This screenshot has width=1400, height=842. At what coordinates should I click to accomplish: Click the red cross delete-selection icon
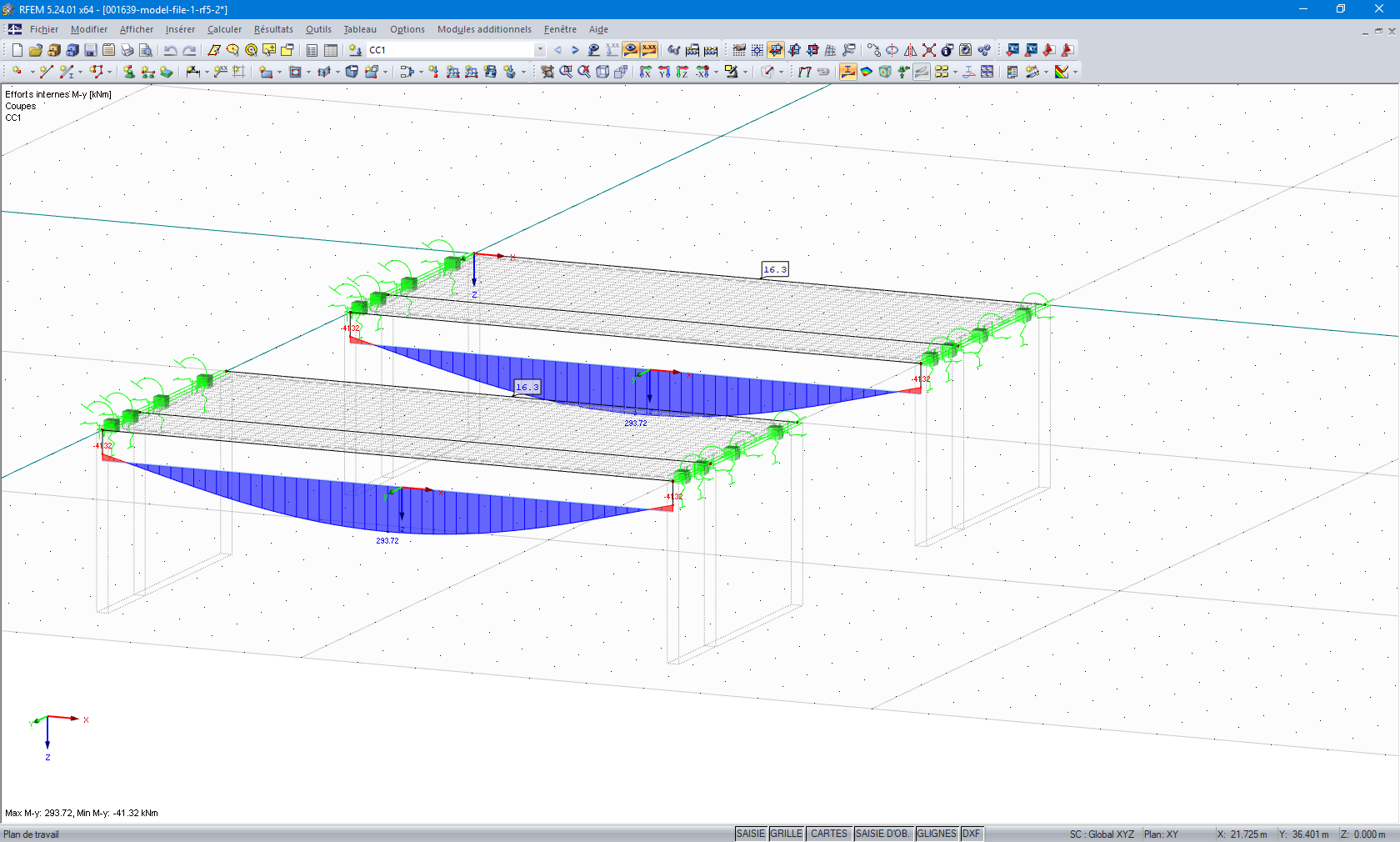[x=929, y=50]
